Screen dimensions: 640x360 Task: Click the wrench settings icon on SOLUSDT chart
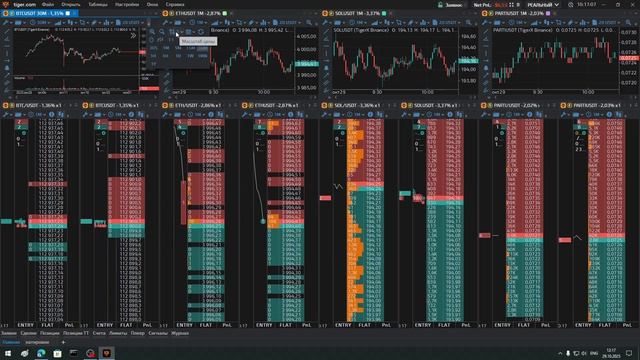(x=325, y=22)
